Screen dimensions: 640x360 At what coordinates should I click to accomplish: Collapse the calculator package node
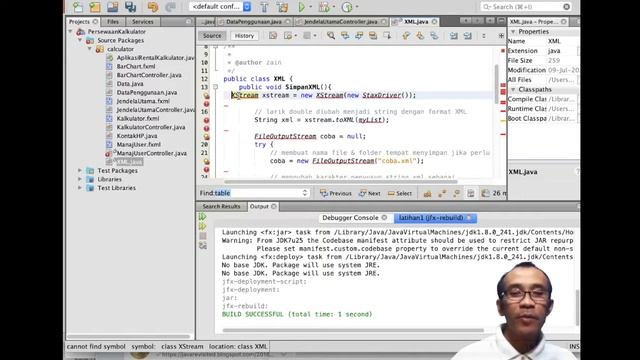coord(89,49)
